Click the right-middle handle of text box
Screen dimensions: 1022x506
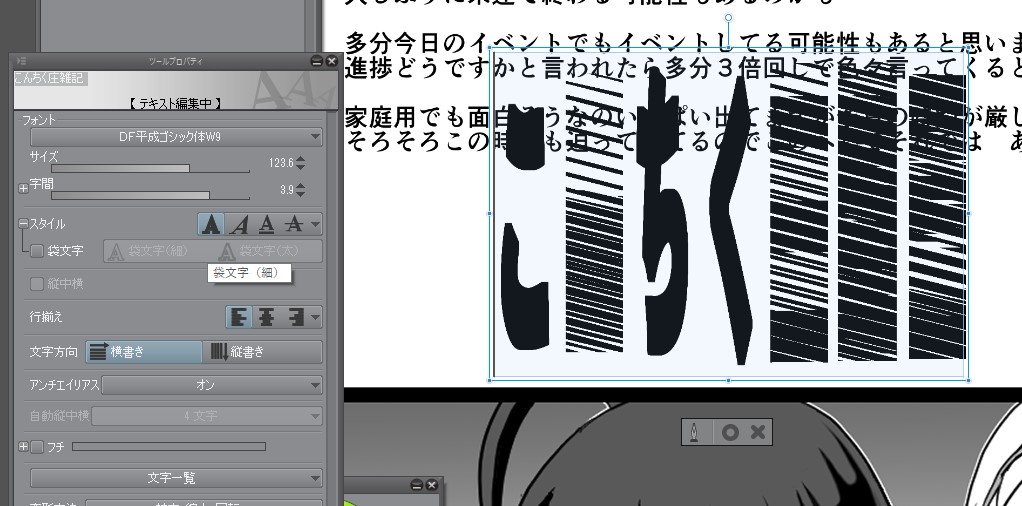click(x=968, y=213)
